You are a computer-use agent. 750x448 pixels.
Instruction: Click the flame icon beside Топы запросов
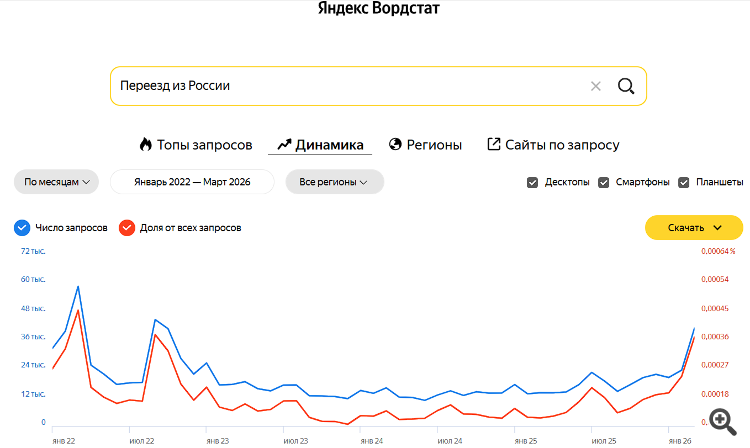pyautogui.click(x=145, y=144)
